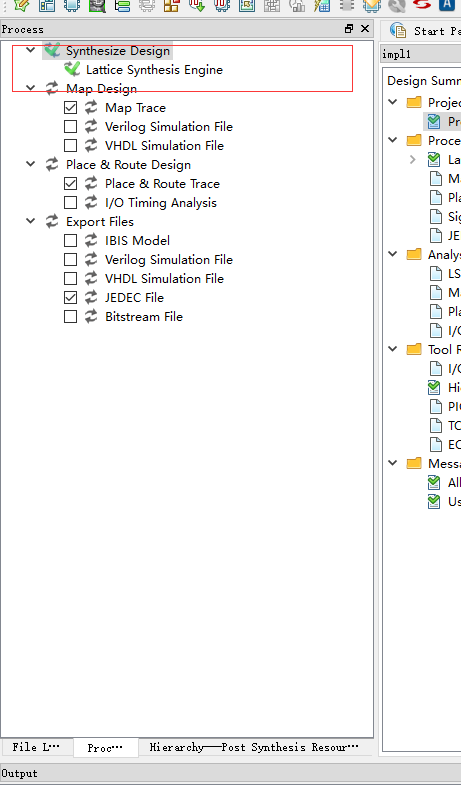Click the check icon beside Lattice Synthesis Engine
The height and width of the screenshot is (785, 461).
point(72,69)
